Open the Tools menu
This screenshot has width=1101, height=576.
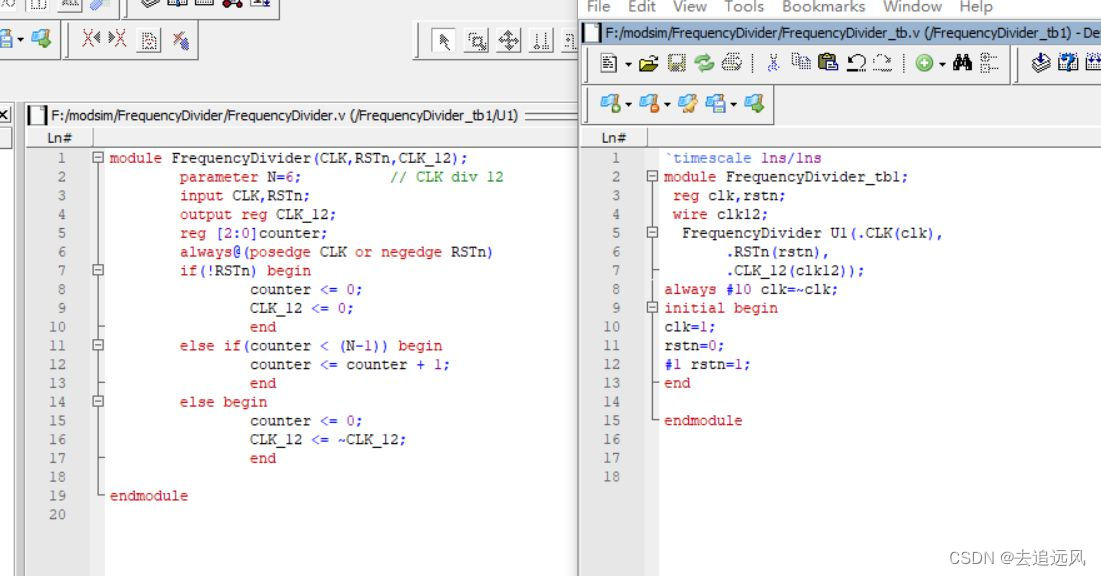744,6
